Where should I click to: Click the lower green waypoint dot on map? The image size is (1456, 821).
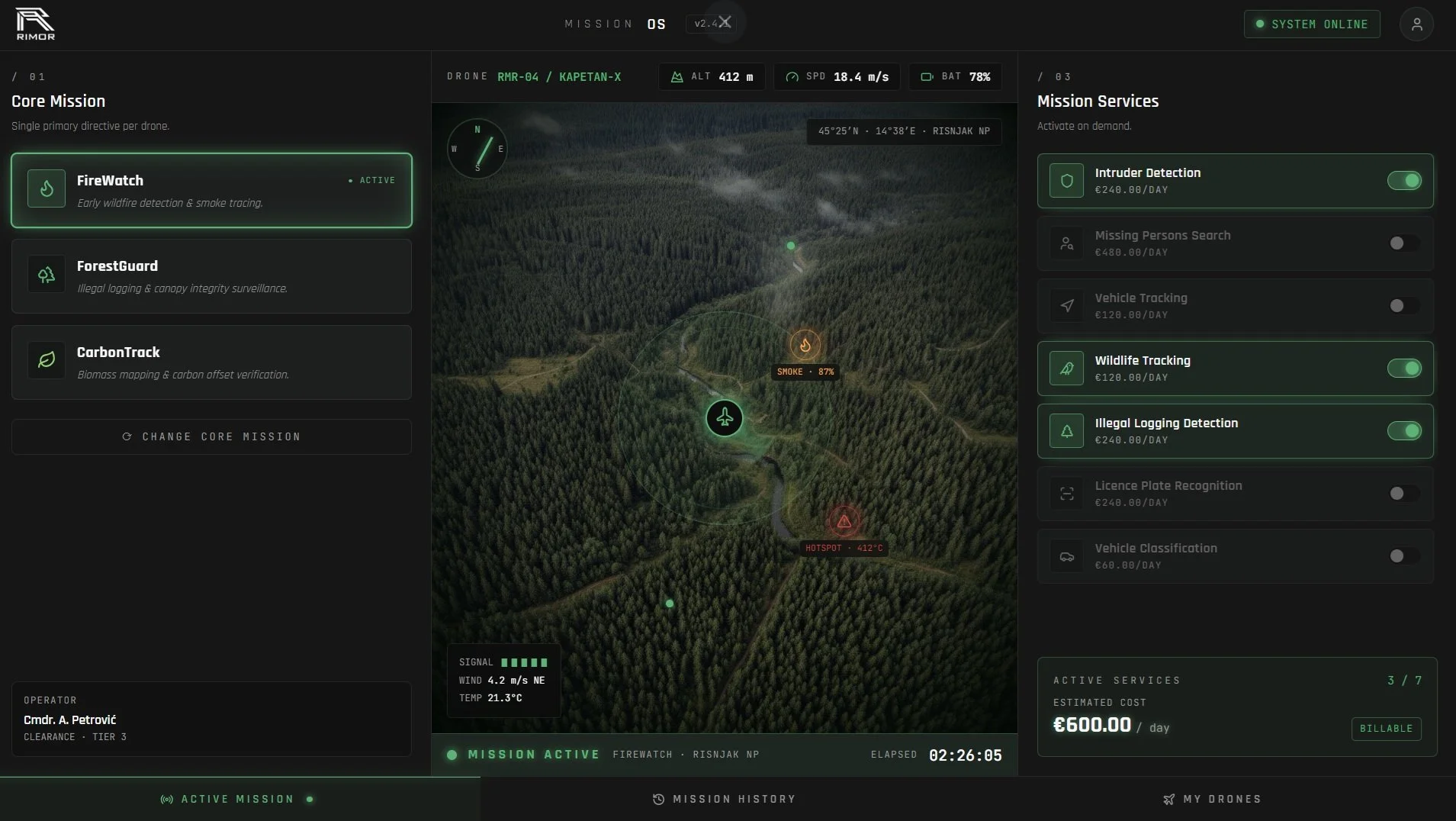pos(670,604)
